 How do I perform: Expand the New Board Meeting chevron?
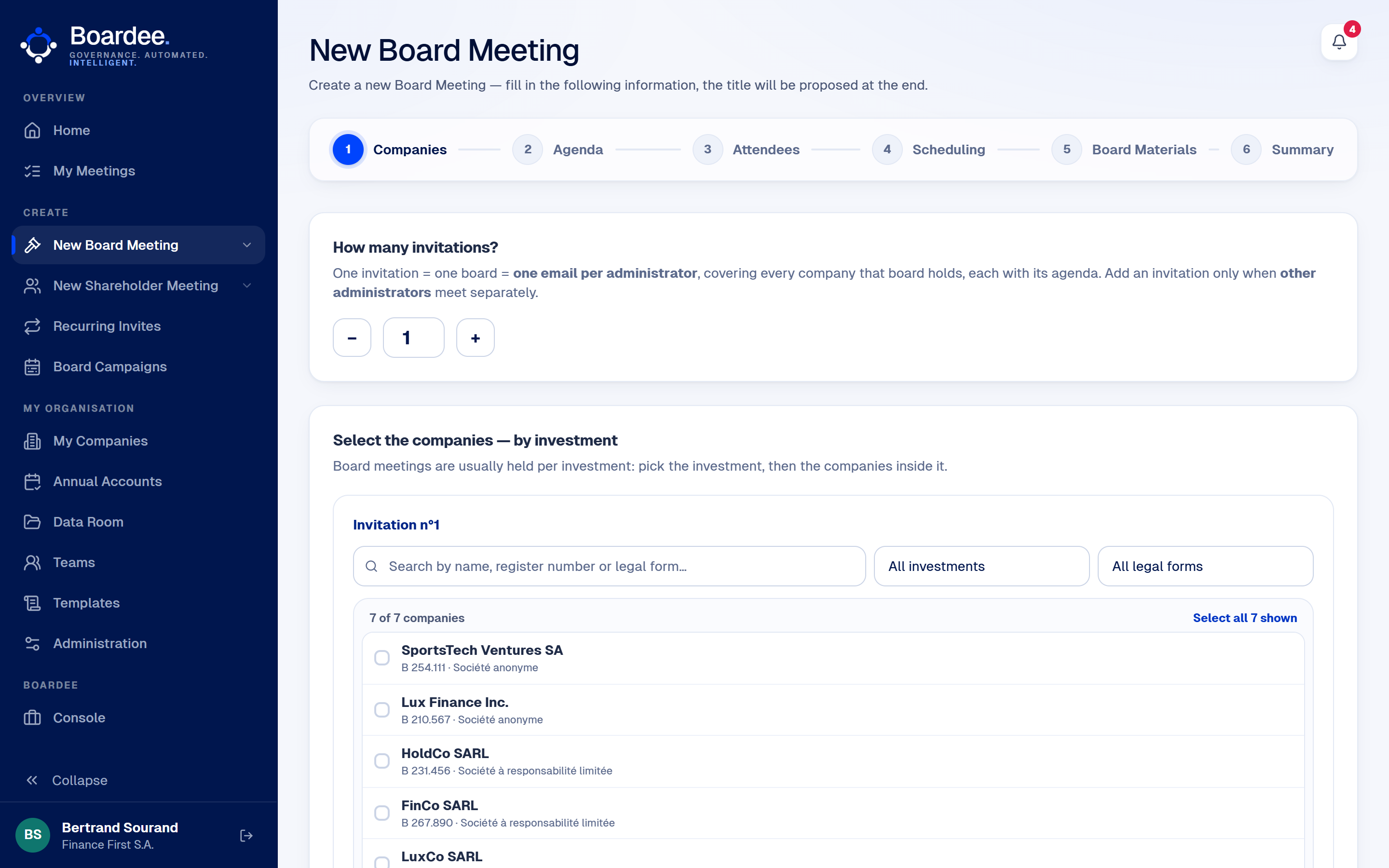tap(247, 245)
